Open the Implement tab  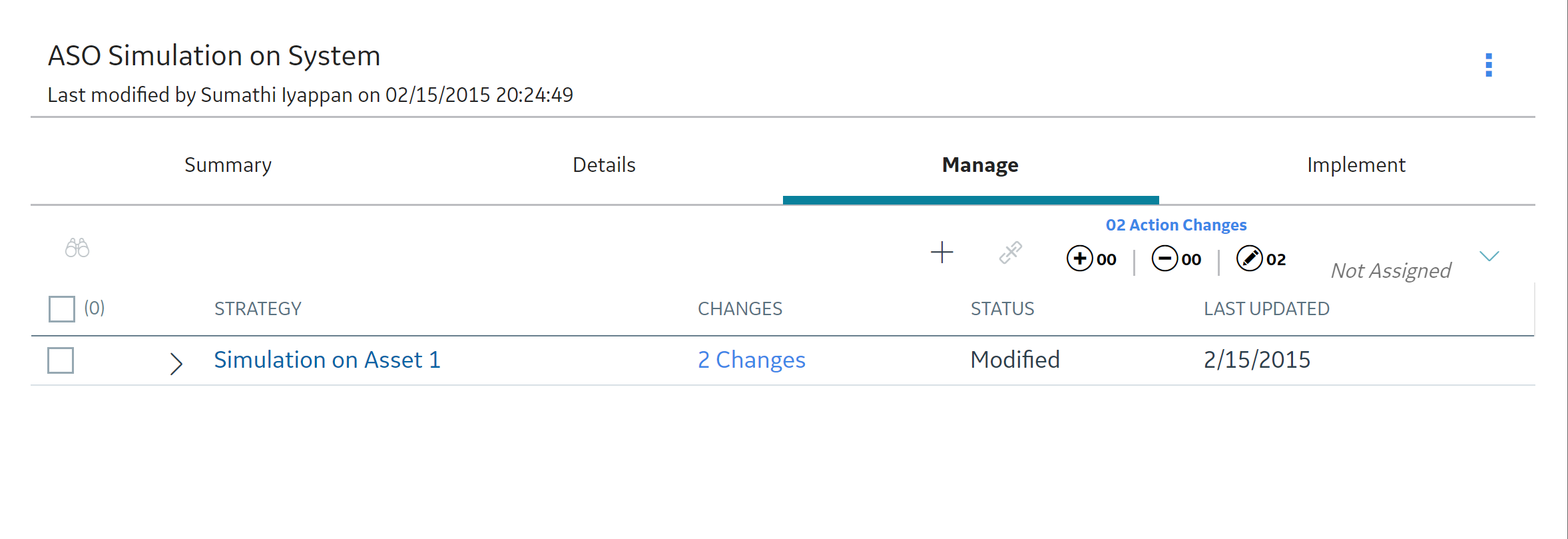pos(1356,165)
